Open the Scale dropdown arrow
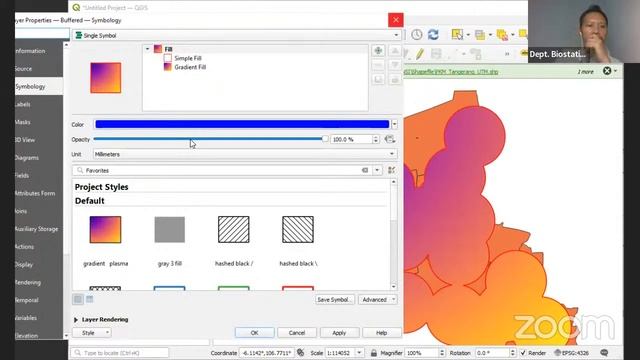The height and width of the screenshot is (360, 640). 359,353
